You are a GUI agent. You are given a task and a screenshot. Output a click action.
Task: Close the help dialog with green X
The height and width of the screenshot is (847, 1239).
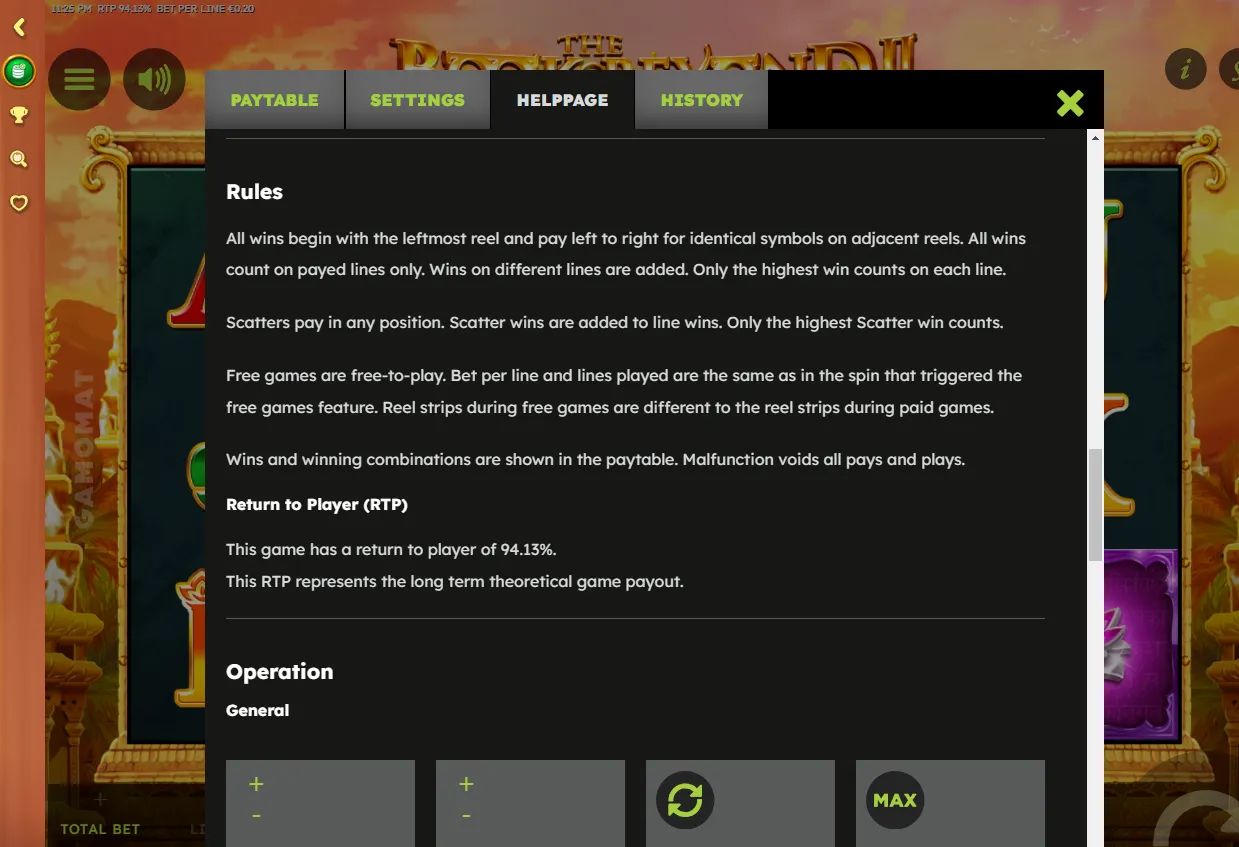[1070, 102]
